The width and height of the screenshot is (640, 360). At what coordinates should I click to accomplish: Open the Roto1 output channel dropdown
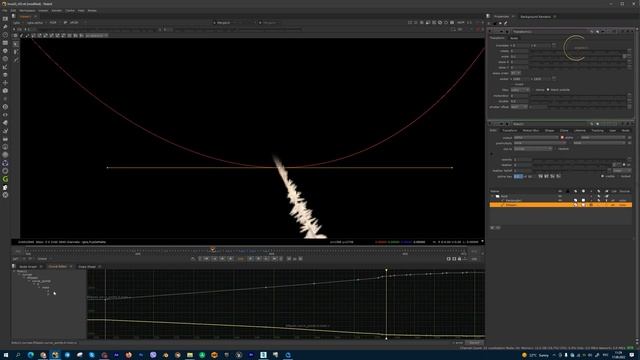(x=536, y=138)
